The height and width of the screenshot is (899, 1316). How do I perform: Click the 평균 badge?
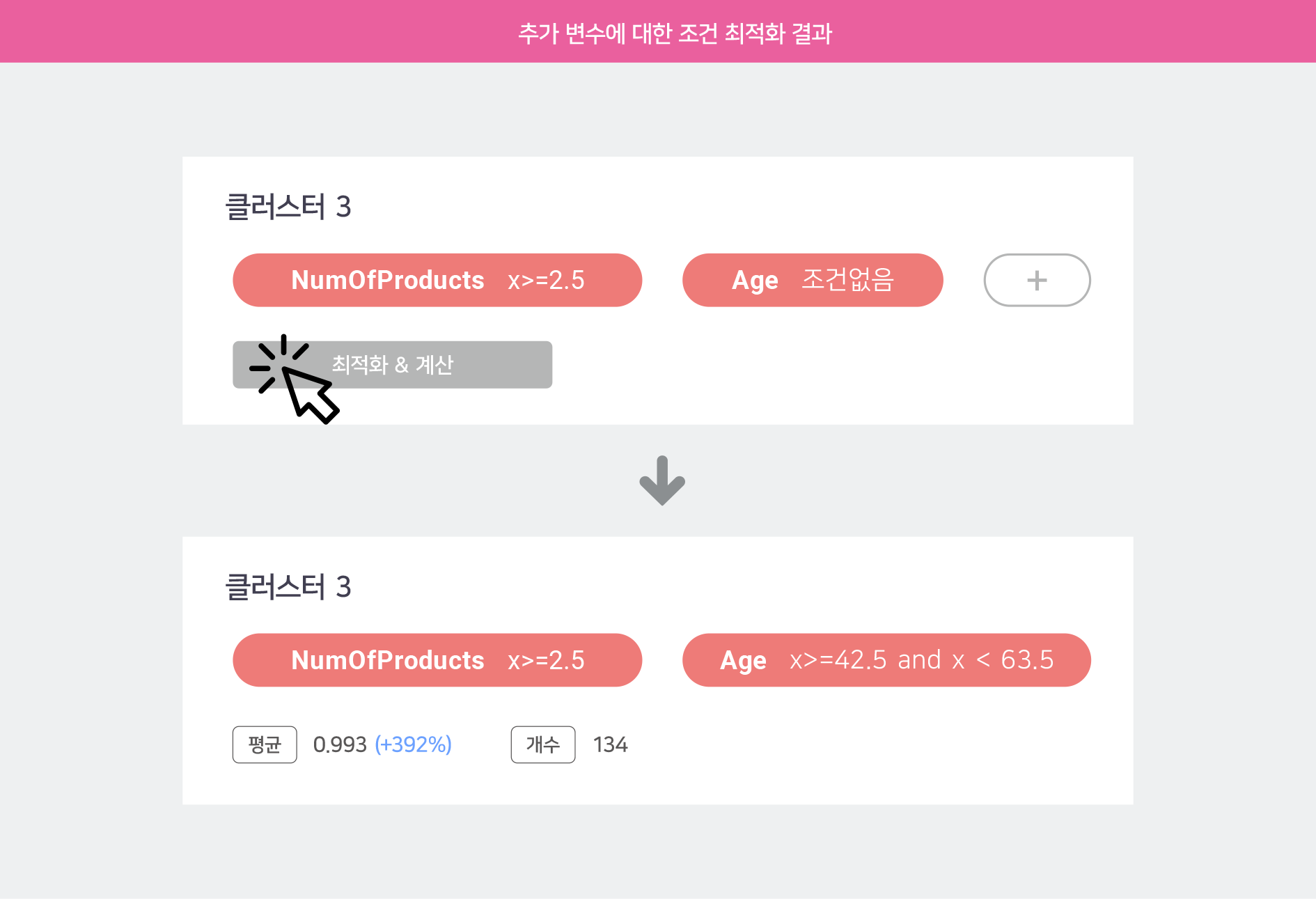click(265, 744)
